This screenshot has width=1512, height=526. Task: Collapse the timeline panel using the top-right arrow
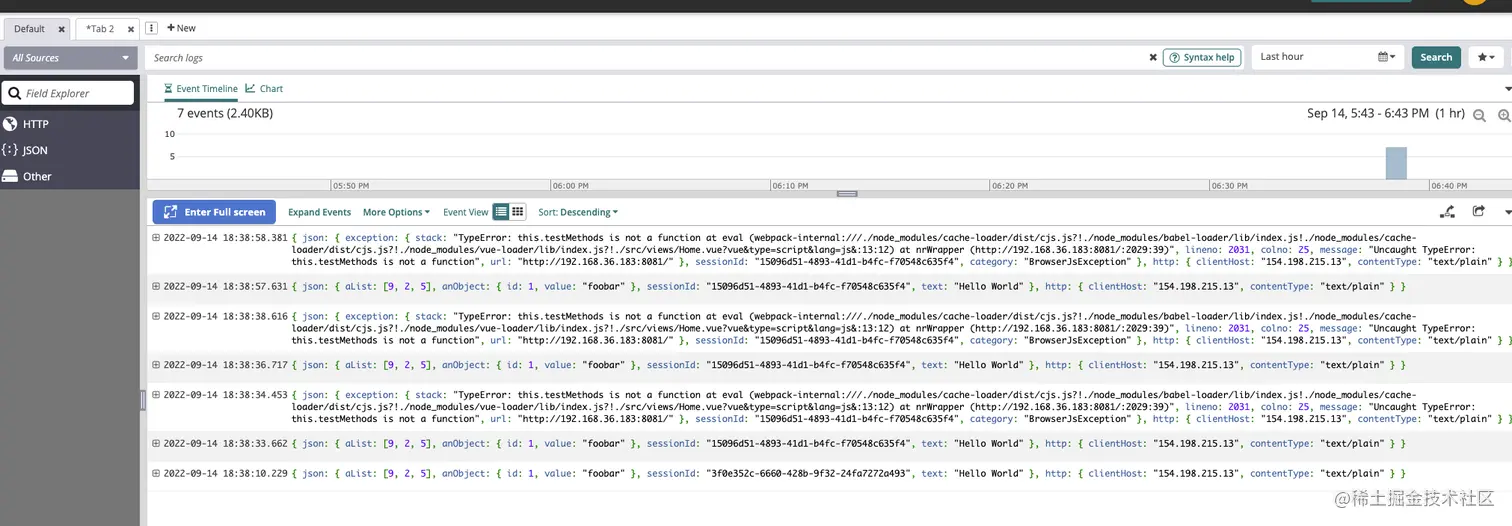coord(1507,89)
